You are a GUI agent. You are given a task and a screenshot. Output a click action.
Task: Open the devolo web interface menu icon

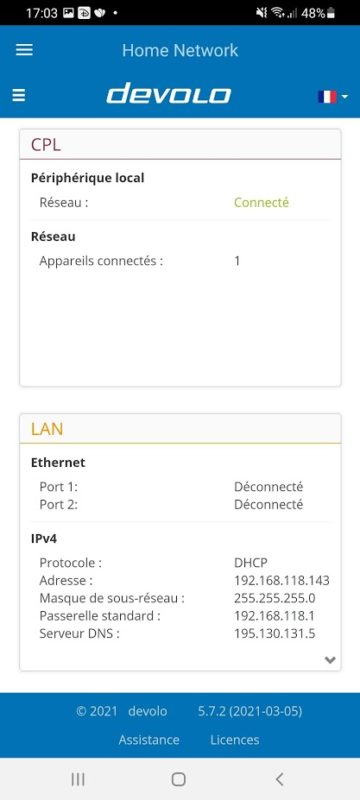coord(19,95)
